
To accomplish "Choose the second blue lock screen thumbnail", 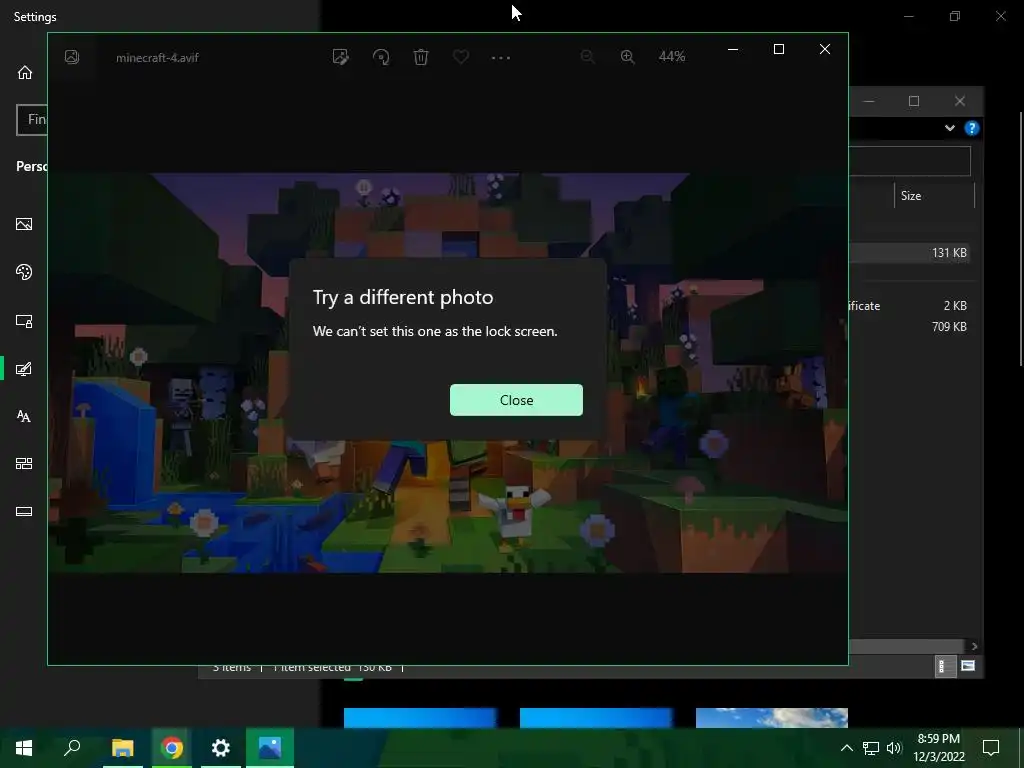I will [596, 717].
